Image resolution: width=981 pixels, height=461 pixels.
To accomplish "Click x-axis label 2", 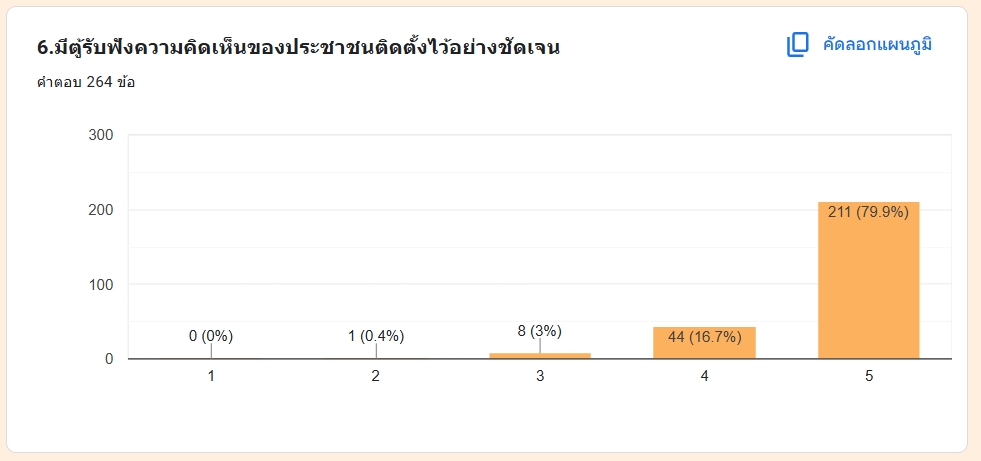I will click(x=376, y=376).
